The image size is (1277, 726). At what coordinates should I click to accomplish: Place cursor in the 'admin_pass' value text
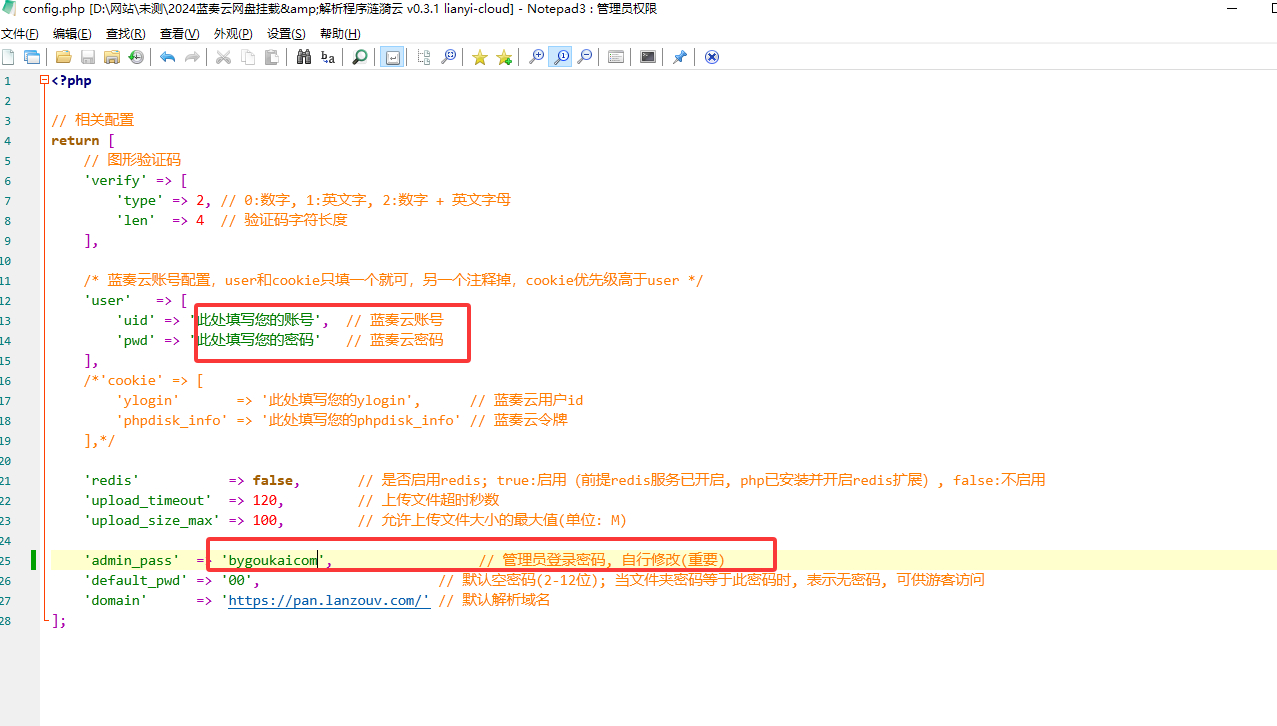click(272, 560)
